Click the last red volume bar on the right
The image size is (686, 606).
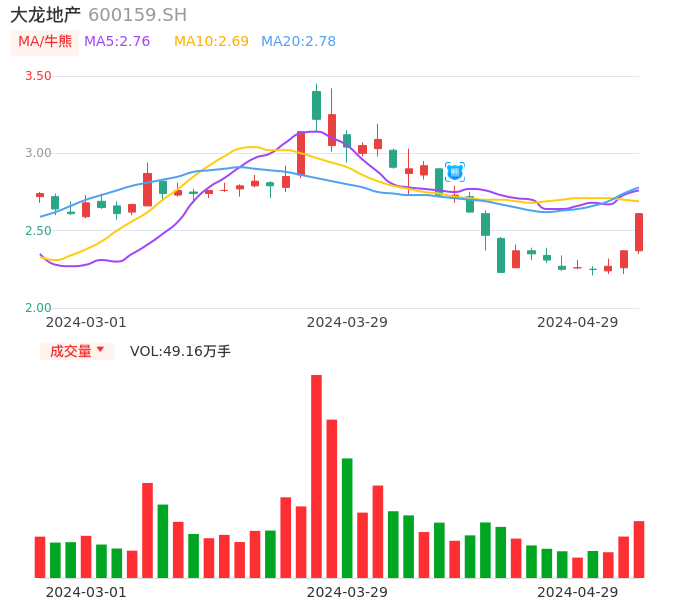639,549
